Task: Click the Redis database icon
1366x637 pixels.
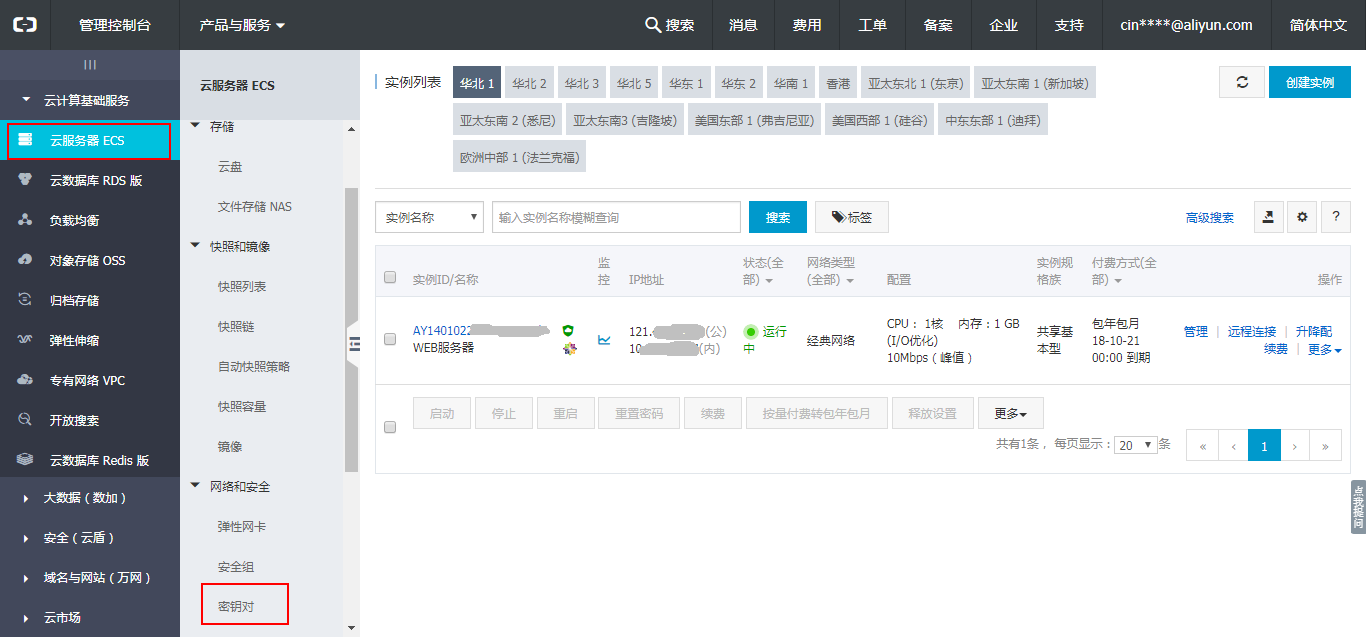Action: click(25, 460)
